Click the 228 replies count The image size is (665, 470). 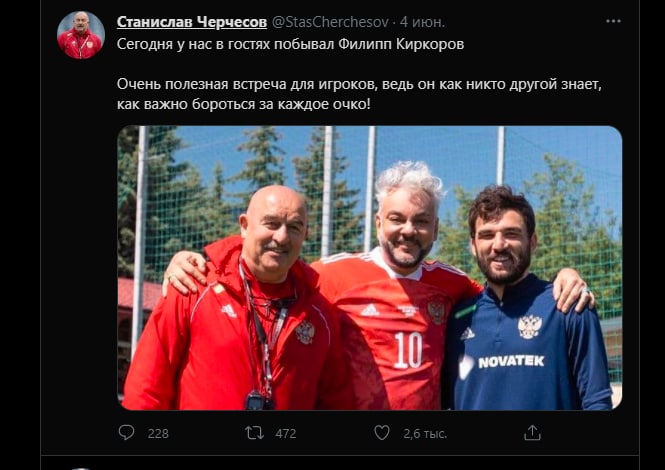158,434
